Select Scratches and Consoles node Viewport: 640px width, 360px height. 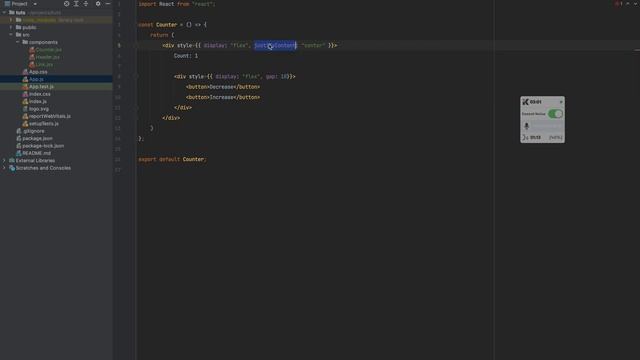point(43,168)
